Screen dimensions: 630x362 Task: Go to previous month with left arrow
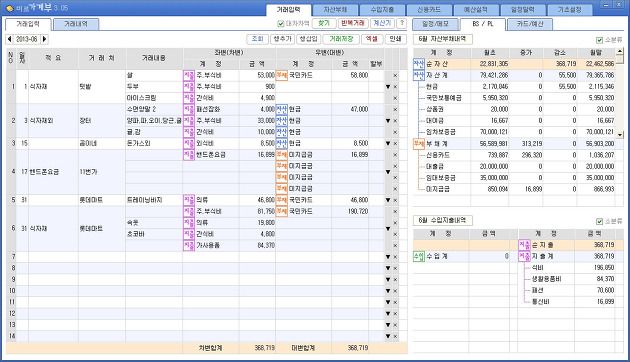(10, 39)
